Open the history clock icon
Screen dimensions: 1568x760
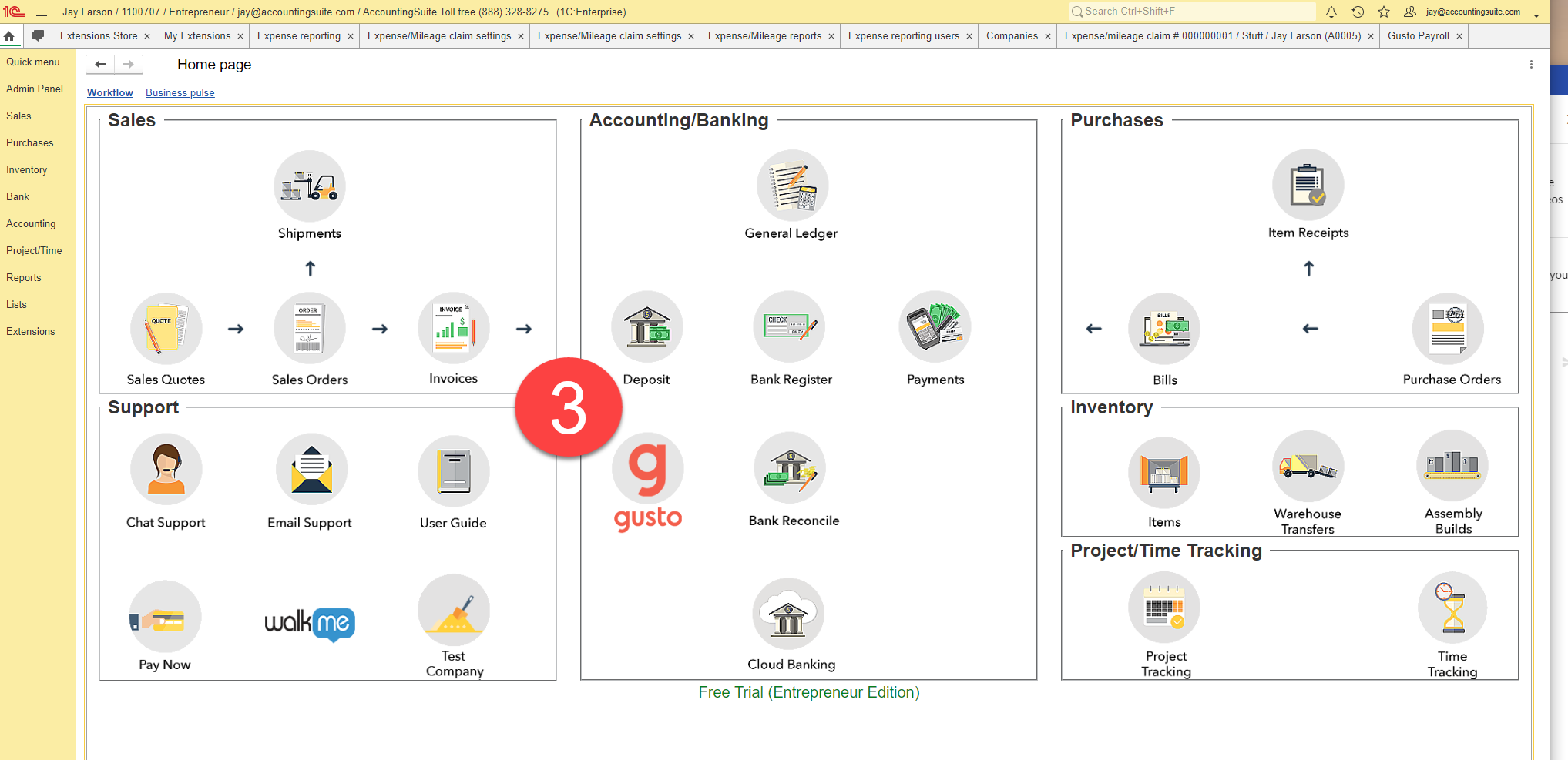(x=1358, y=12)
